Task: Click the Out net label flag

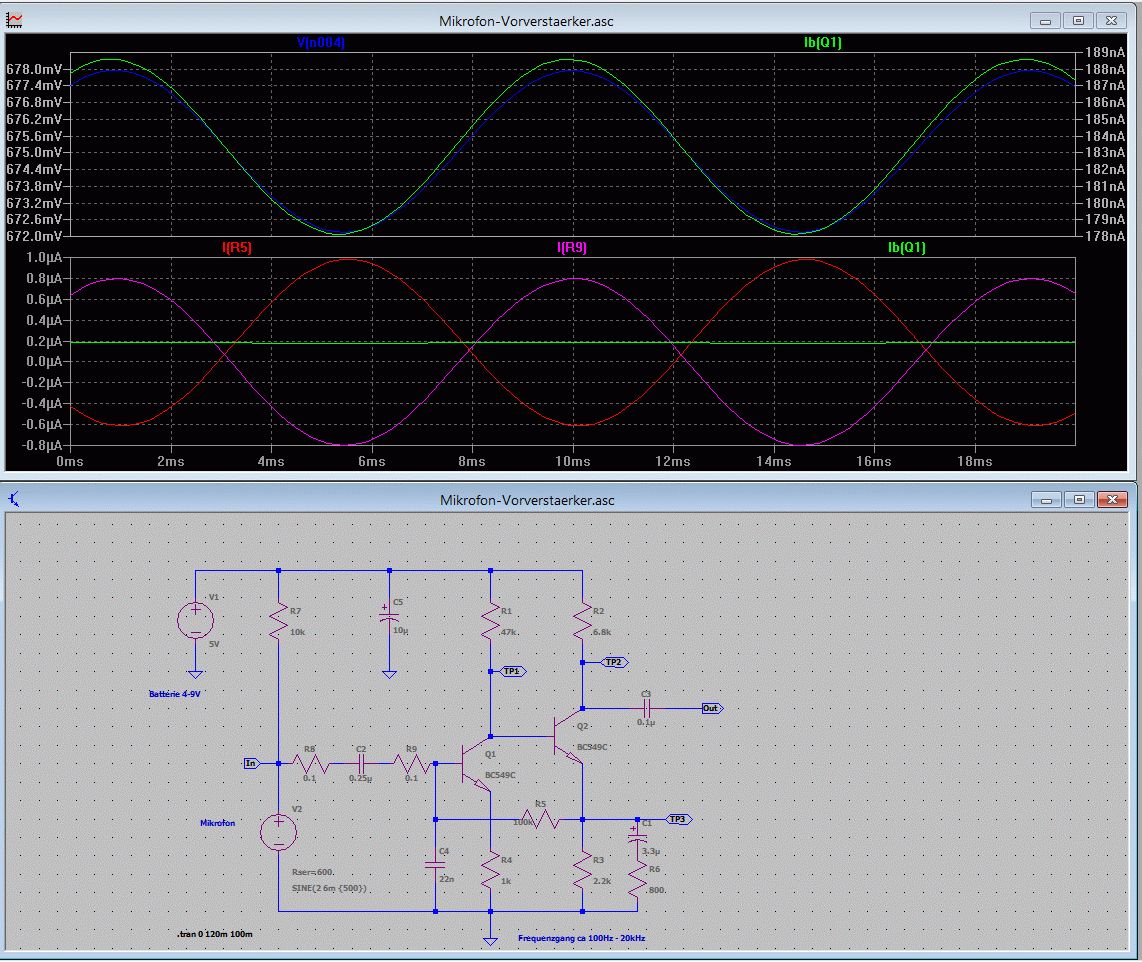Action: 710,708
